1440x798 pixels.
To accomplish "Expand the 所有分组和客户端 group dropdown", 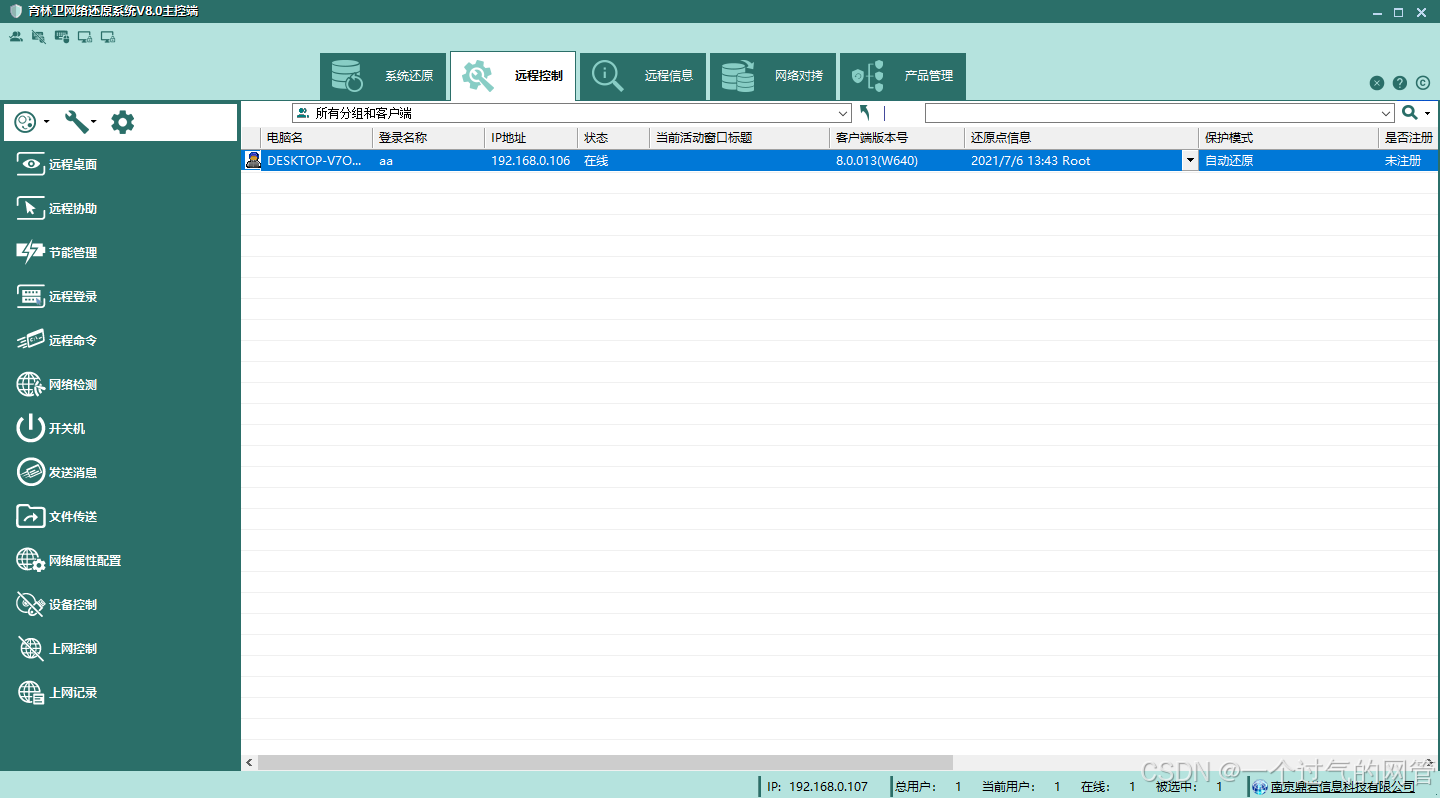I will (843, 114).
